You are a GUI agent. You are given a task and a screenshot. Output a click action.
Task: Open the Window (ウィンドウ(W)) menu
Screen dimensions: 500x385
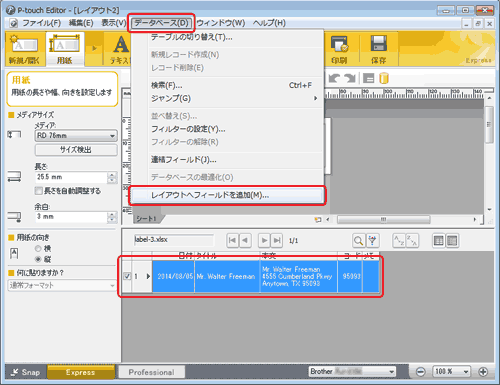(221, 23)
